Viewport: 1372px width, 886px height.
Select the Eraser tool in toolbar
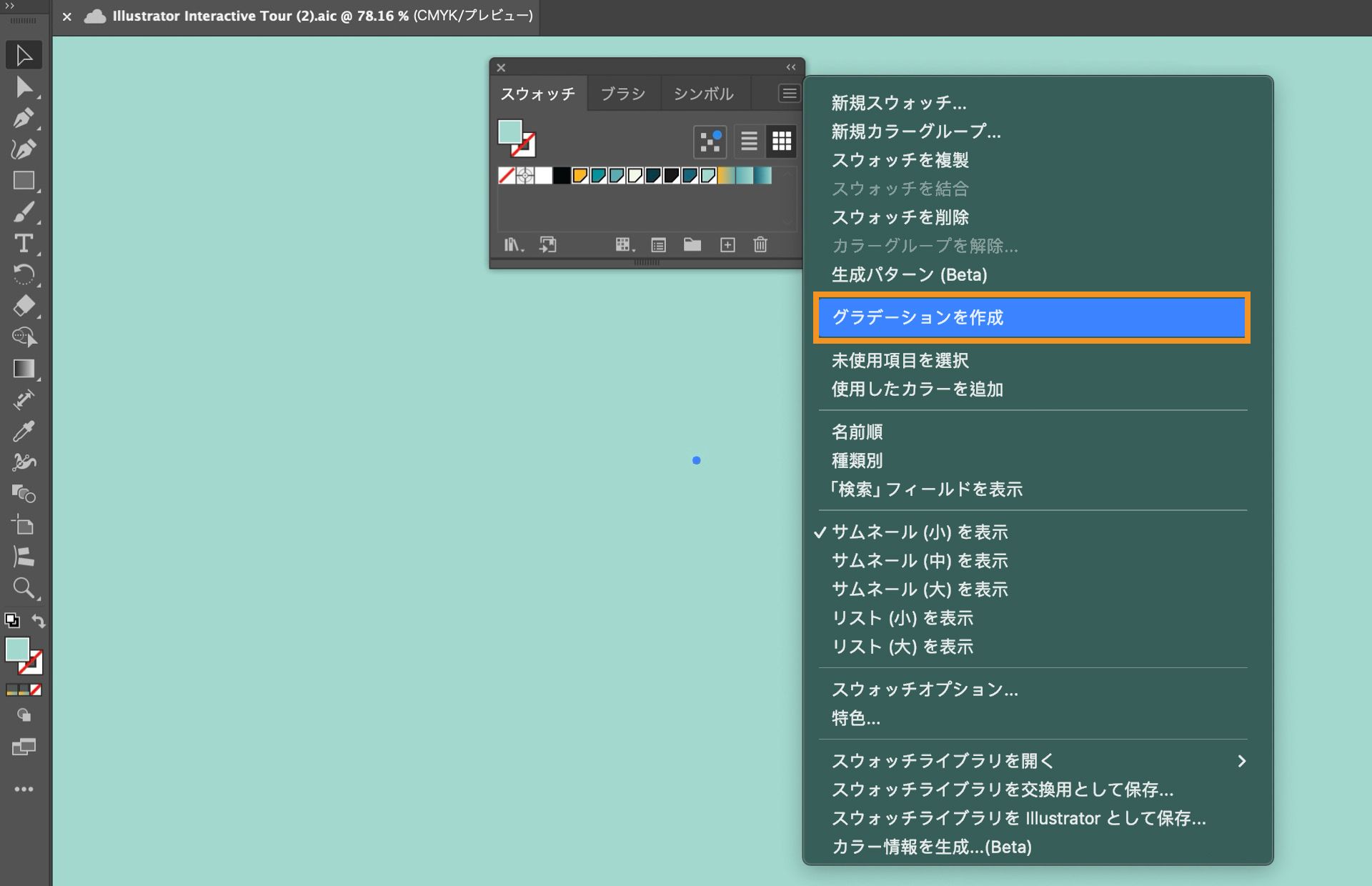24,306
